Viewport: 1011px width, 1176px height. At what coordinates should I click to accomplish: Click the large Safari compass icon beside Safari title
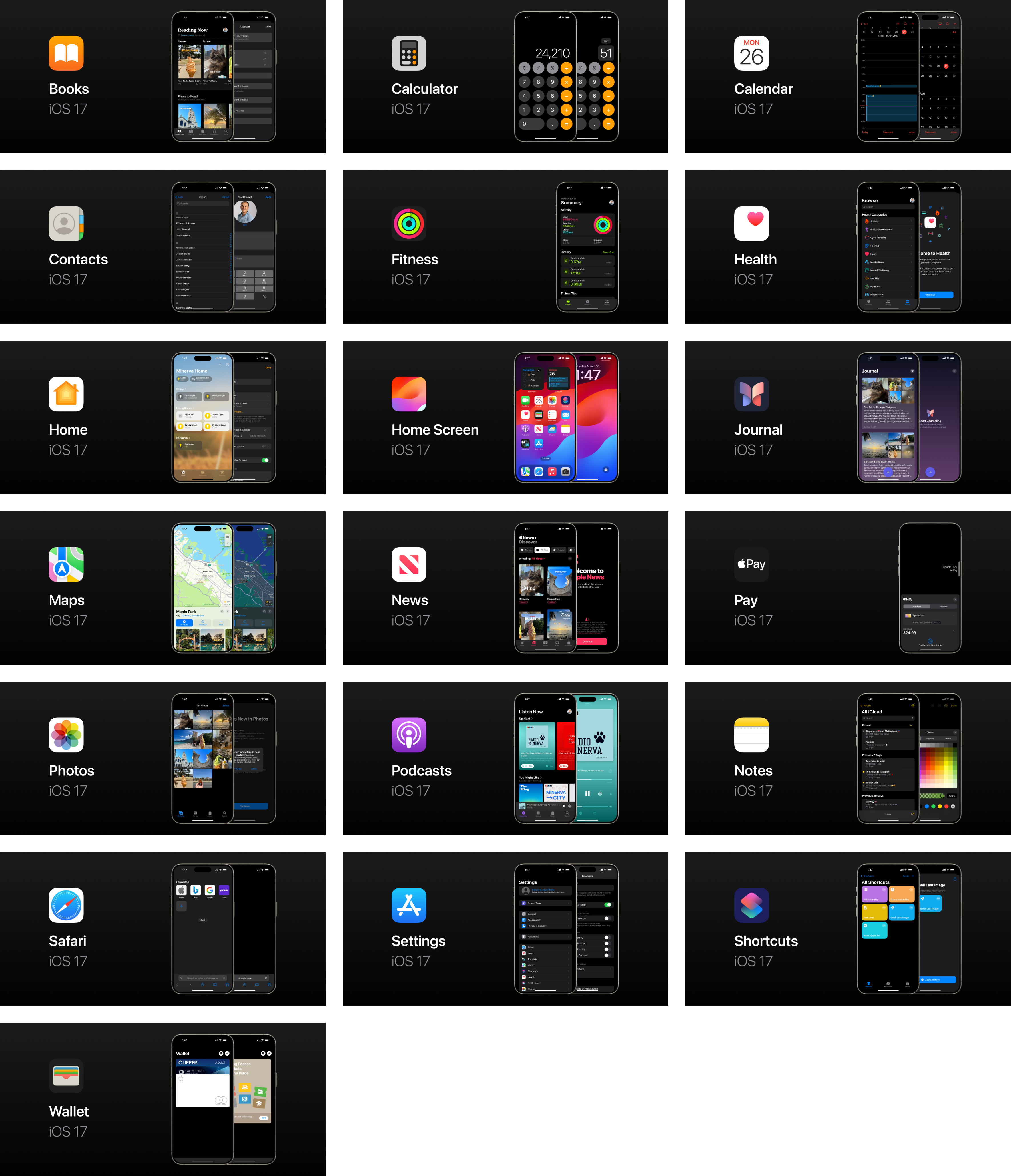(66, 905)
